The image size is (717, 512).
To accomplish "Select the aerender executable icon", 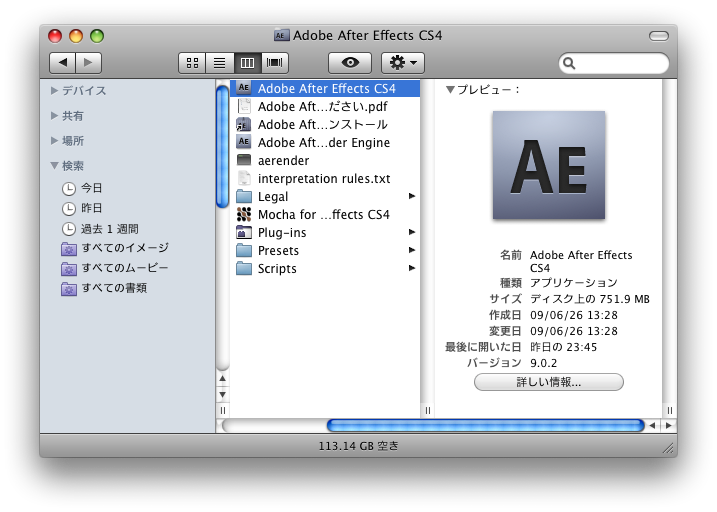I will pos(244,160).
